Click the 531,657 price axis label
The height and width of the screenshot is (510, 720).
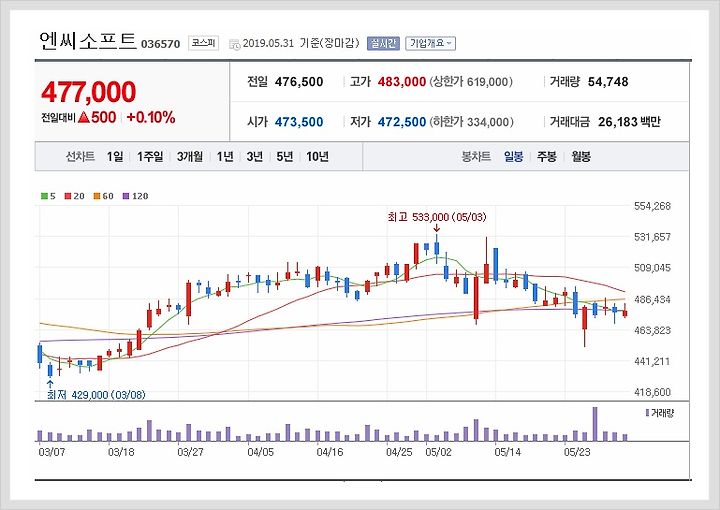652,237
